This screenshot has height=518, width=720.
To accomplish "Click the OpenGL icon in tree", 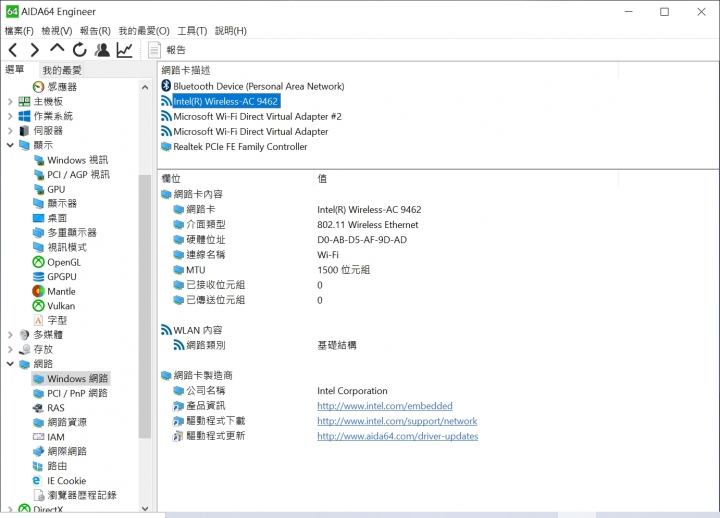I will click(39, 262).
